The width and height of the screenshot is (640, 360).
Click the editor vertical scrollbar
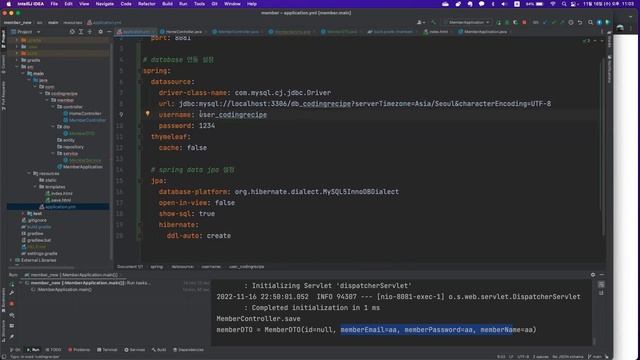pos(603,147)
